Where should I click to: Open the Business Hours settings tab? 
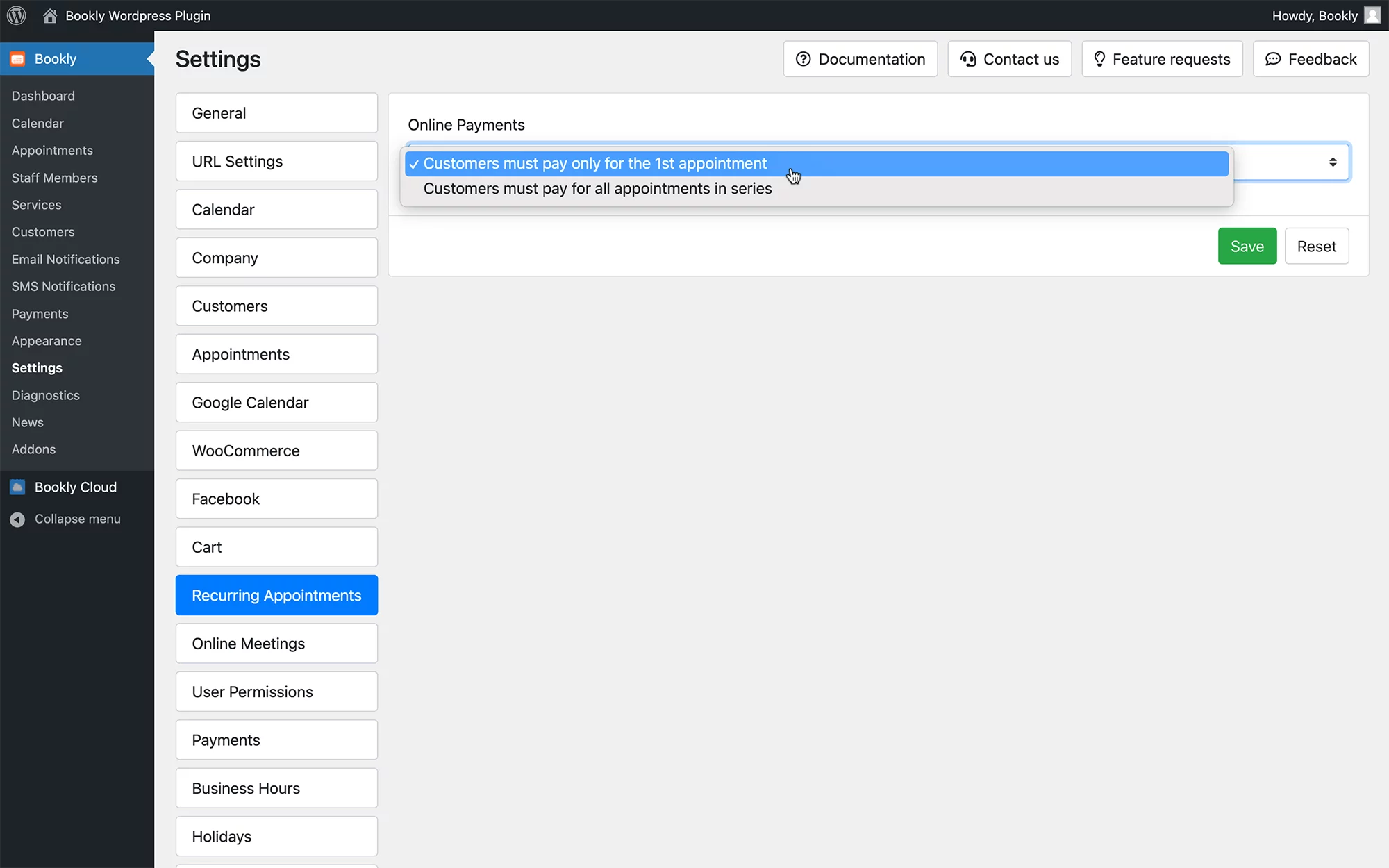coord(276,788)
